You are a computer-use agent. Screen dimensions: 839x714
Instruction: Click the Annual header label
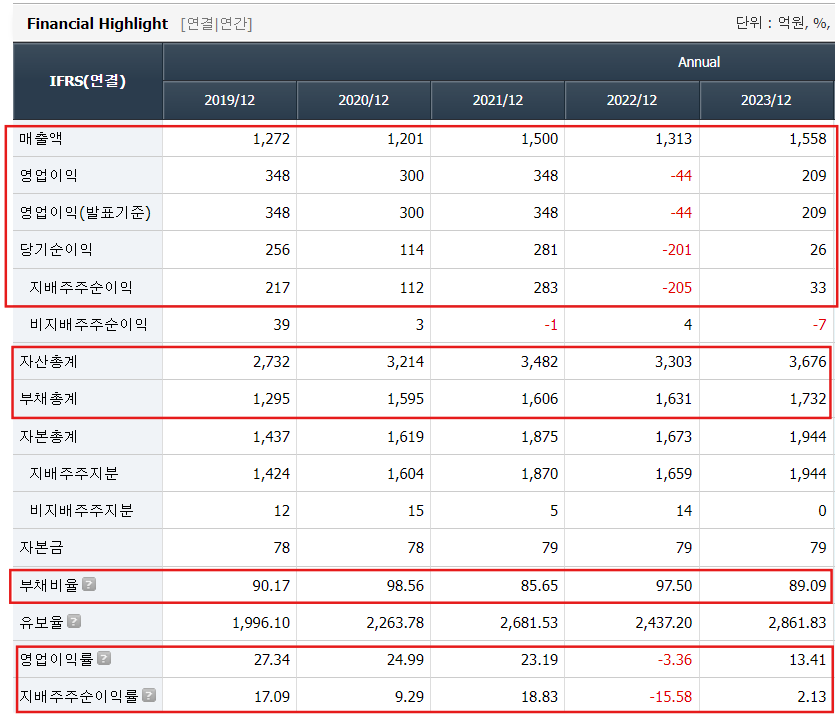[x=699, y=62]
